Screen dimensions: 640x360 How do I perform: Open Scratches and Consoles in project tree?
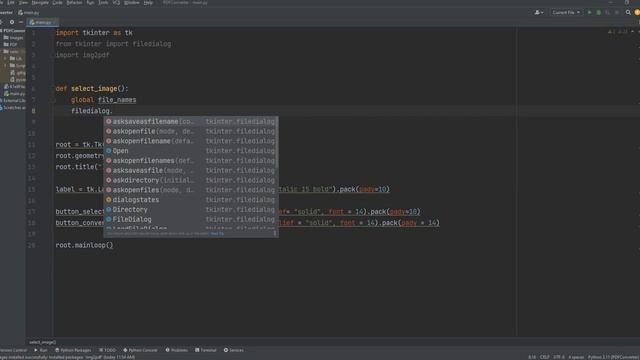tap(13, 108)
